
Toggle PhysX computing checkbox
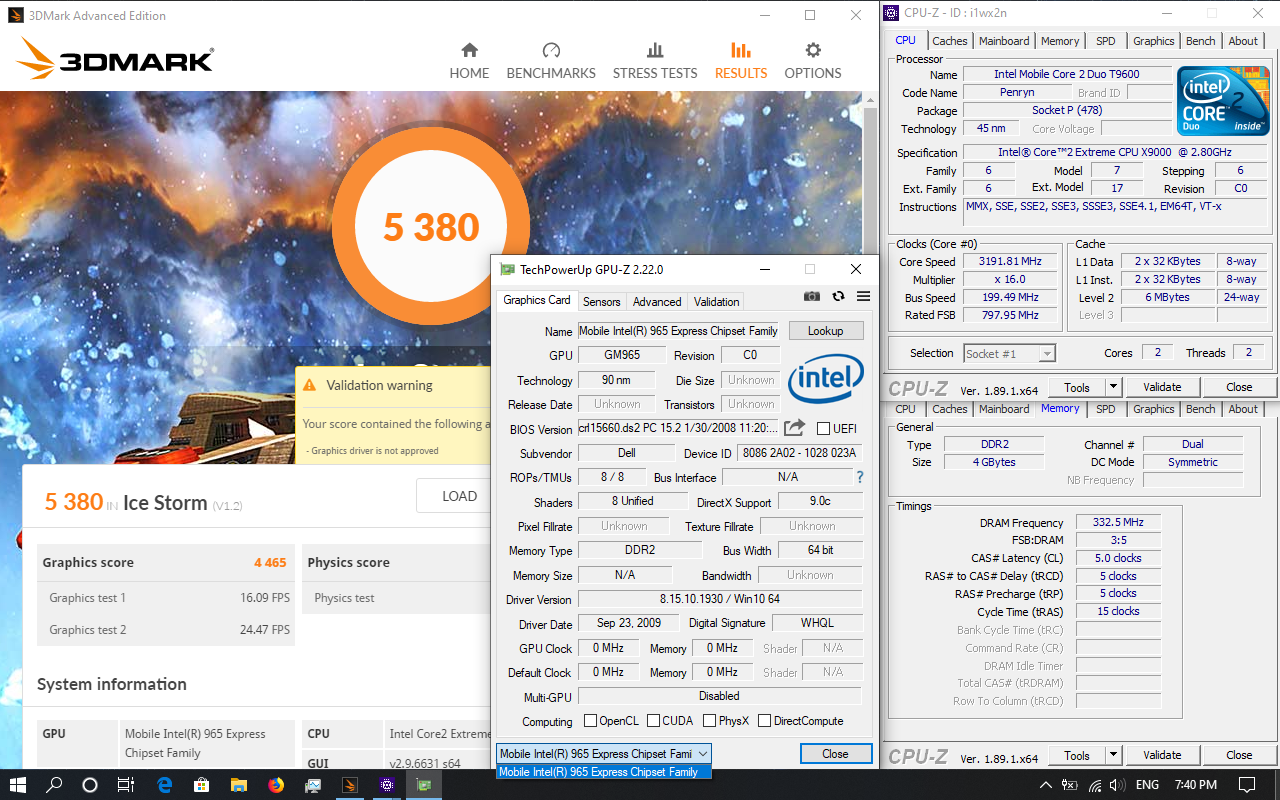tap(709, 721)
